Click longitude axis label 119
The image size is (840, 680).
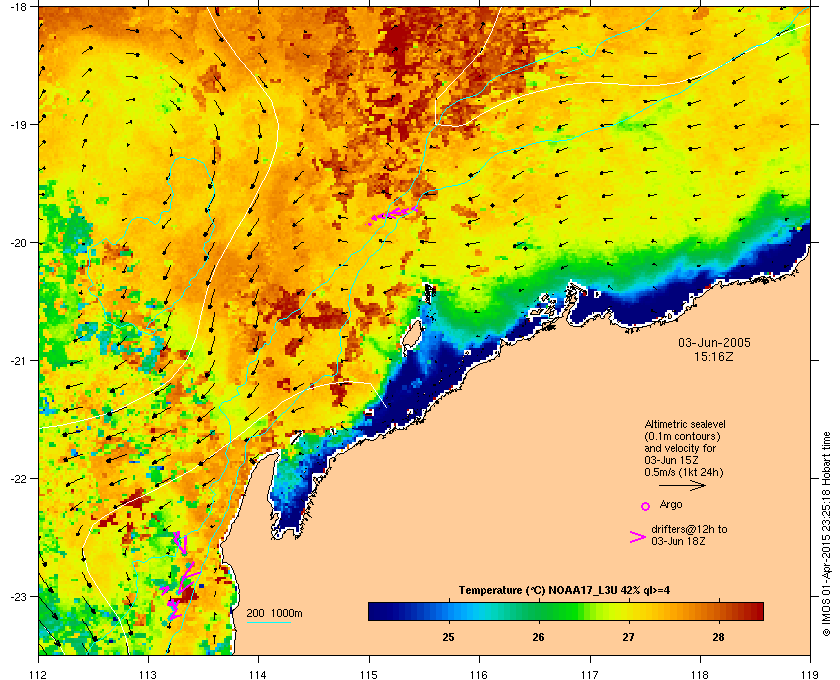811,675
